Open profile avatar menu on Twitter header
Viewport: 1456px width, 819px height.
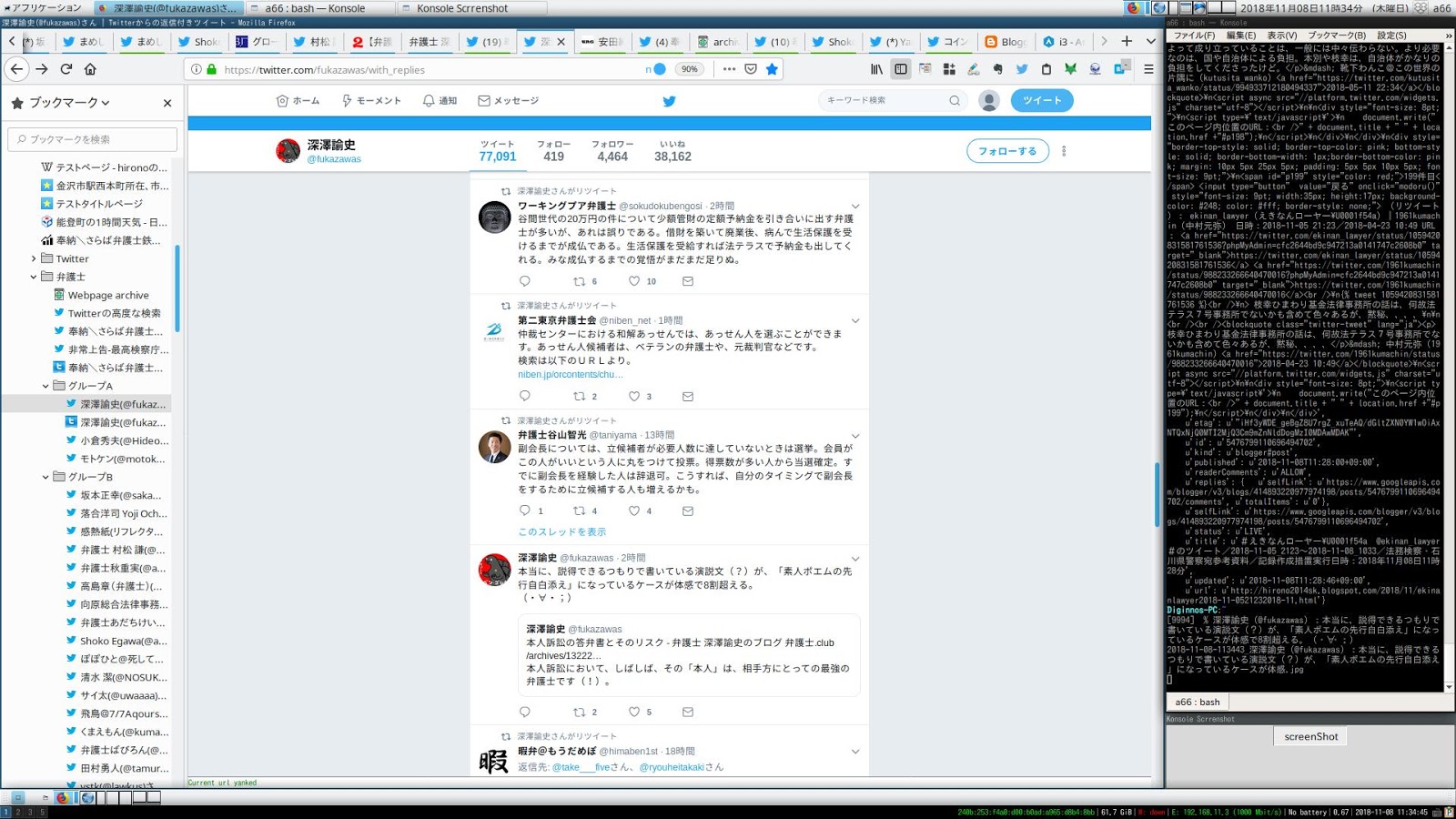[989, 101]
